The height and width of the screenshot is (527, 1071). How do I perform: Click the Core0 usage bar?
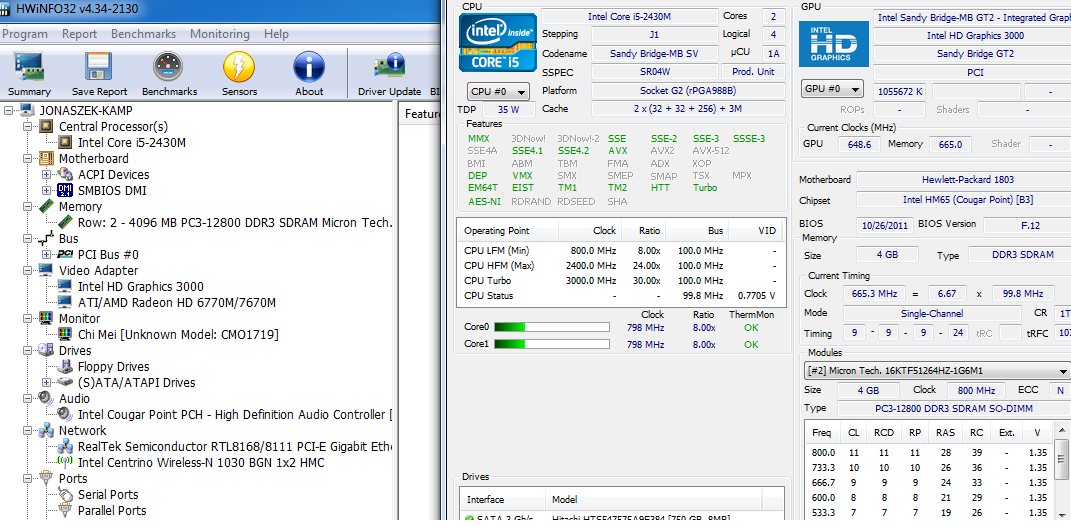551,328
